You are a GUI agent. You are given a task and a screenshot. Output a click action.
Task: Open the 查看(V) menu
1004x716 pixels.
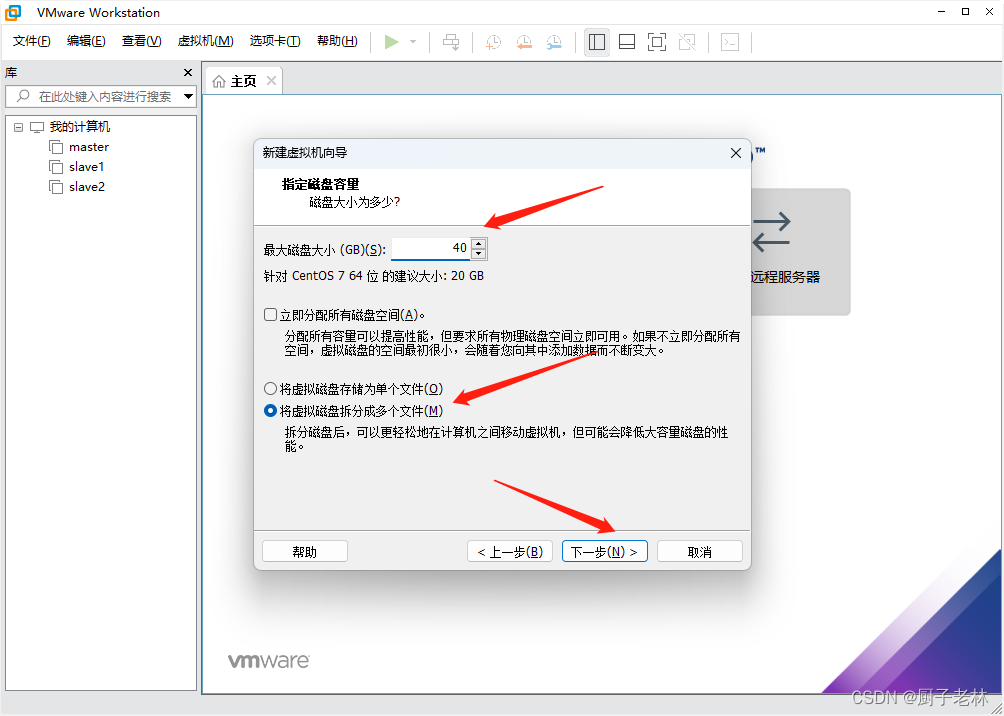[142, 41]
